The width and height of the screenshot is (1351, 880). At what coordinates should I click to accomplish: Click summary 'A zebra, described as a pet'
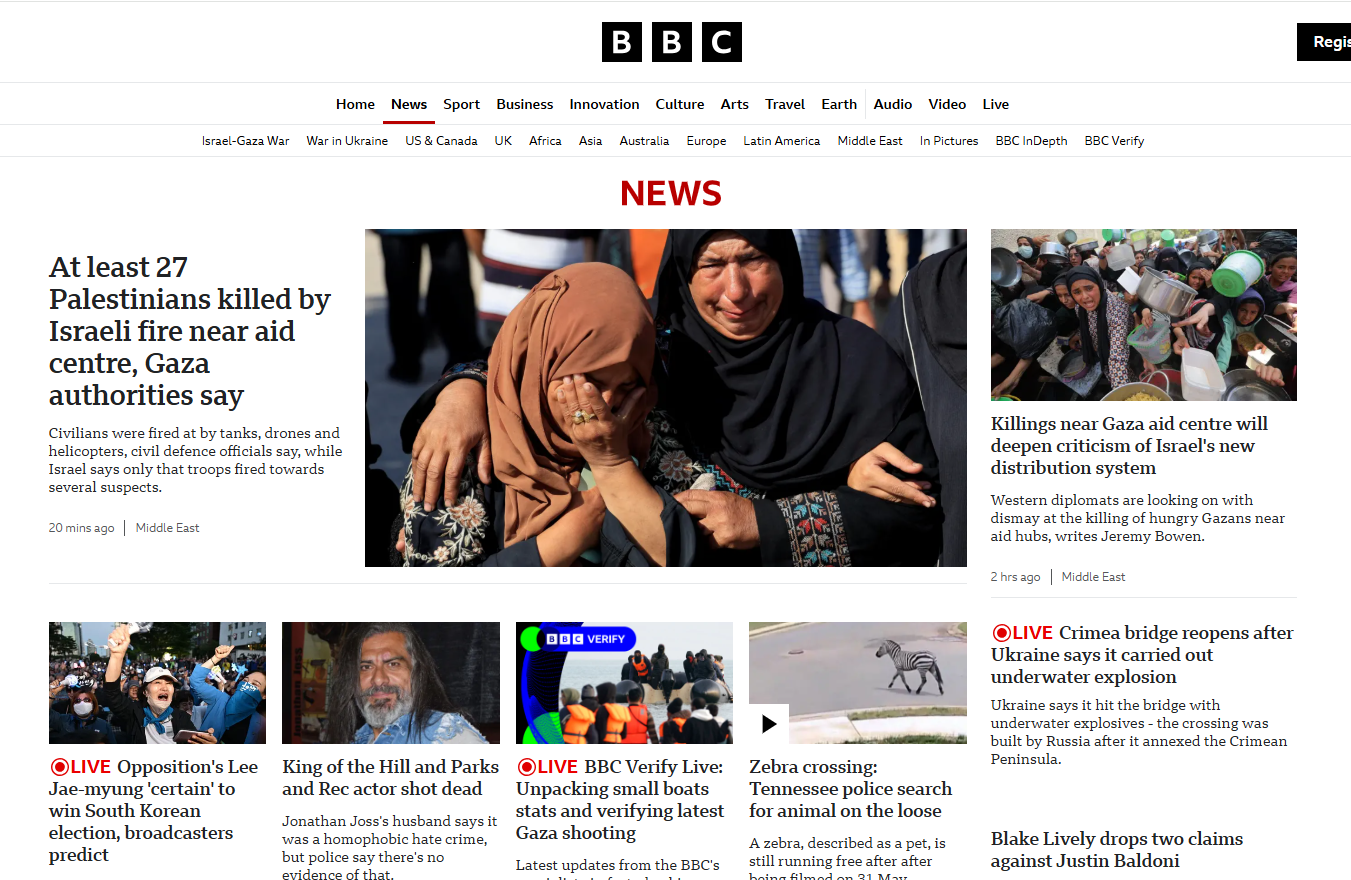click(x=847, y=858)
